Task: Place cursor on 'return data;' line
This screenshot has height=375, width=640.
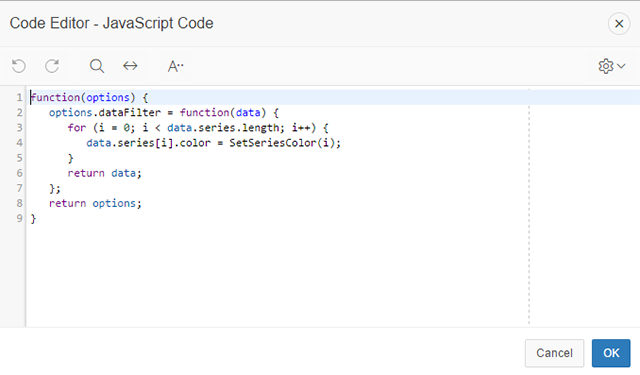Action: (x=104, y=173)
